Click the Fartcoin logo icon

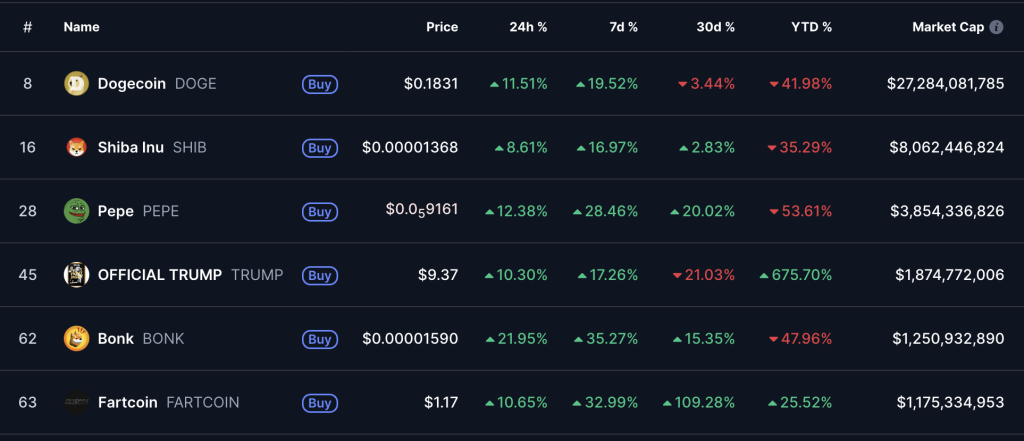76,403
